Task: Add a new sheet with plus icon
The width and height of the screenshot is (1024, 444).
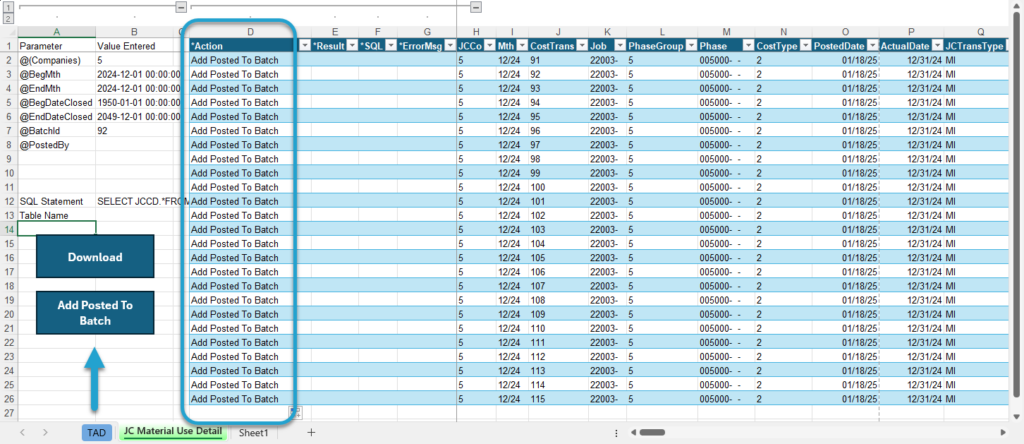Action: (x=312, y=432)
